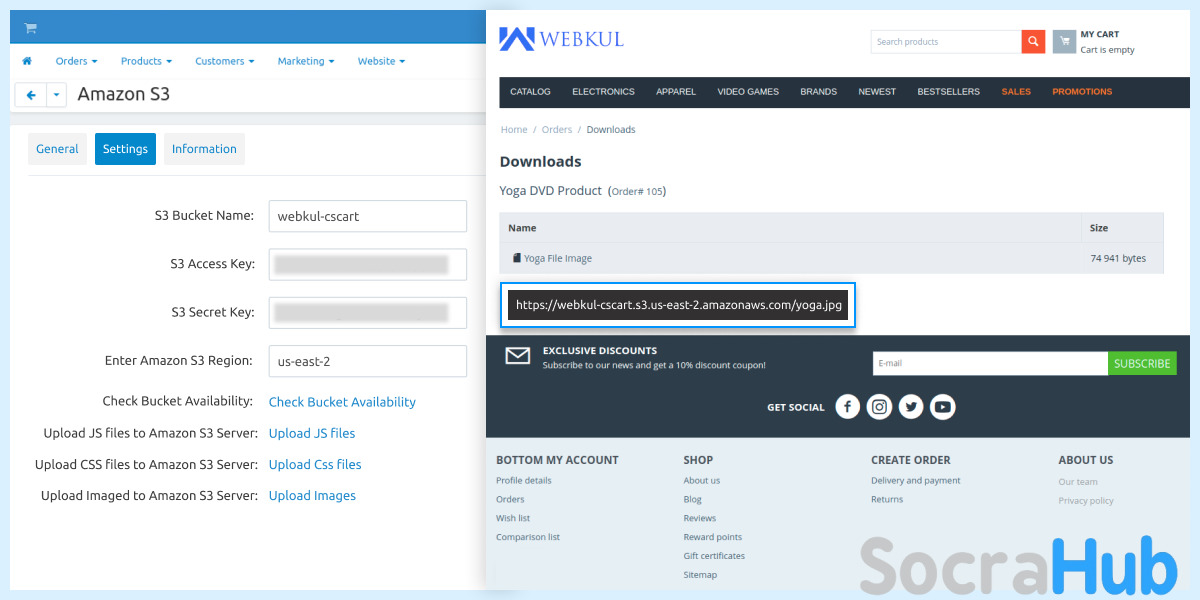This screenshot has height=600, width=1200.
Task: Open the BRANDS menu item
Action: tap(819, 92)
